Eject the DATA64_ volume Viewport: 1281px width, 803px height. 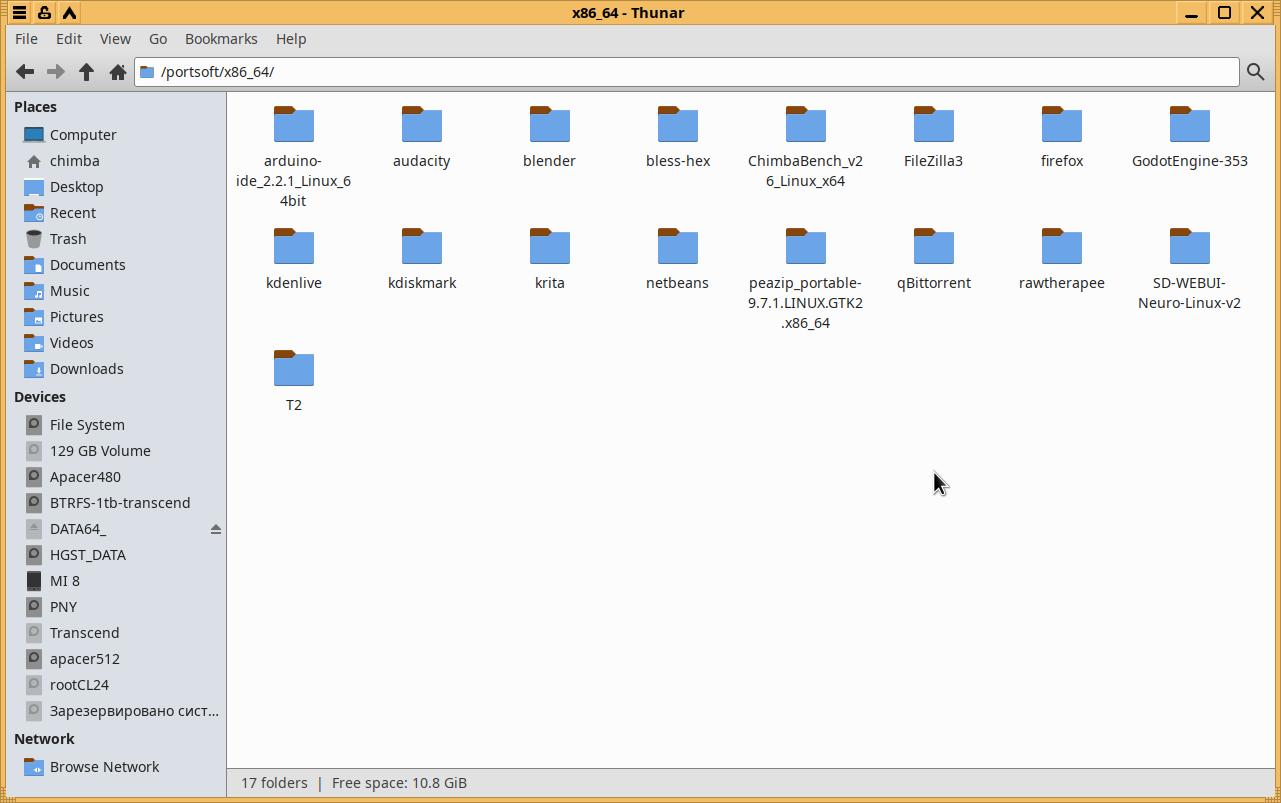(215, 529)
